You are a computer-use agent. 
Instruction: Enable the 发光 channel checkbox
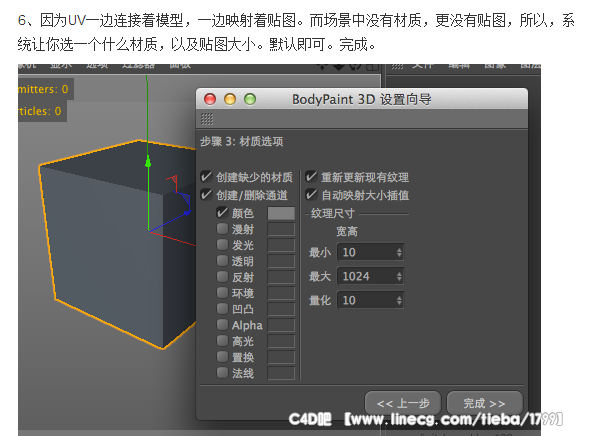pyautogui.click(x=222, y=244)
